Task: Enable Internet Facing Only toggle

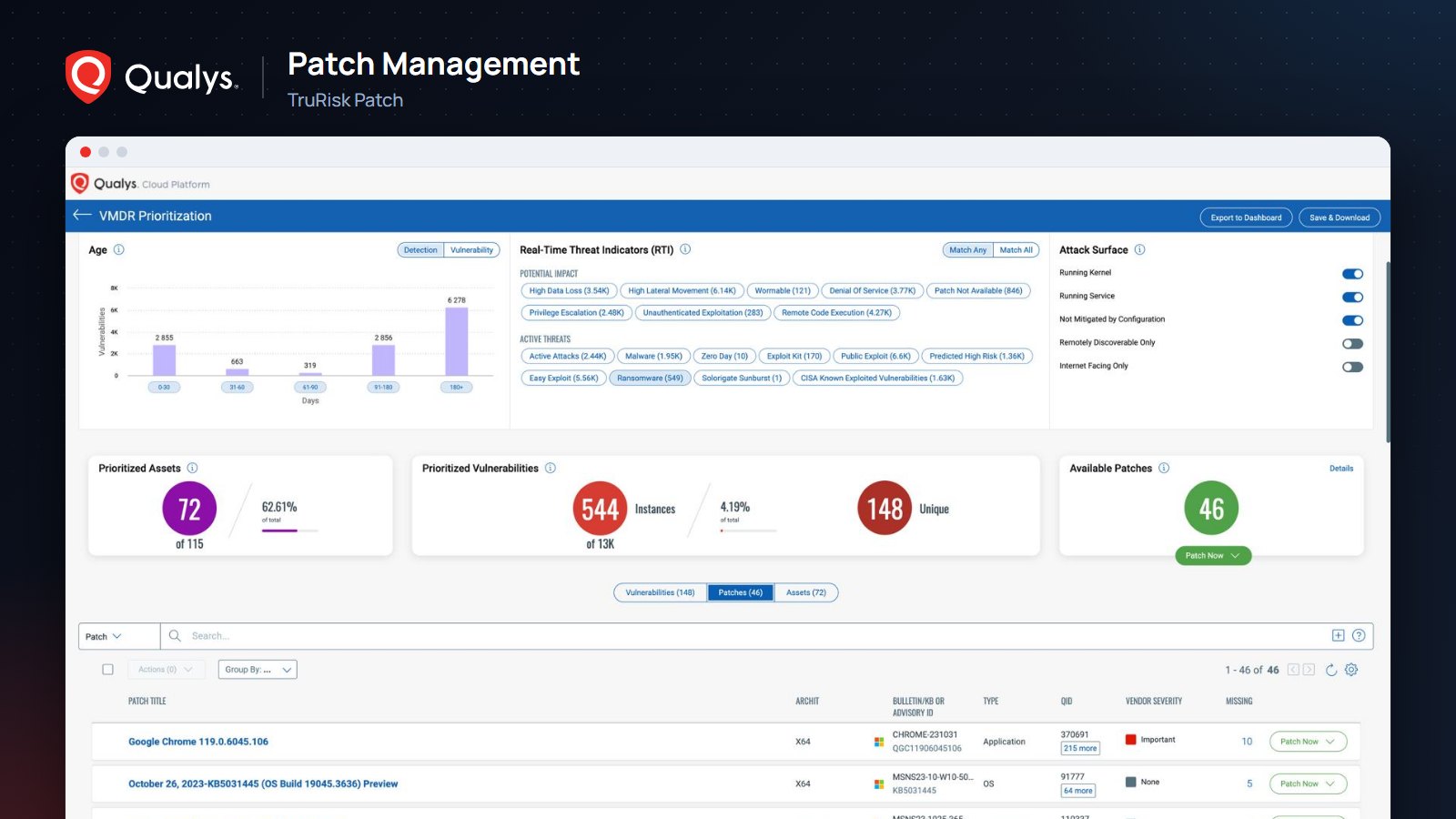Action: [x=1352, y=367]
